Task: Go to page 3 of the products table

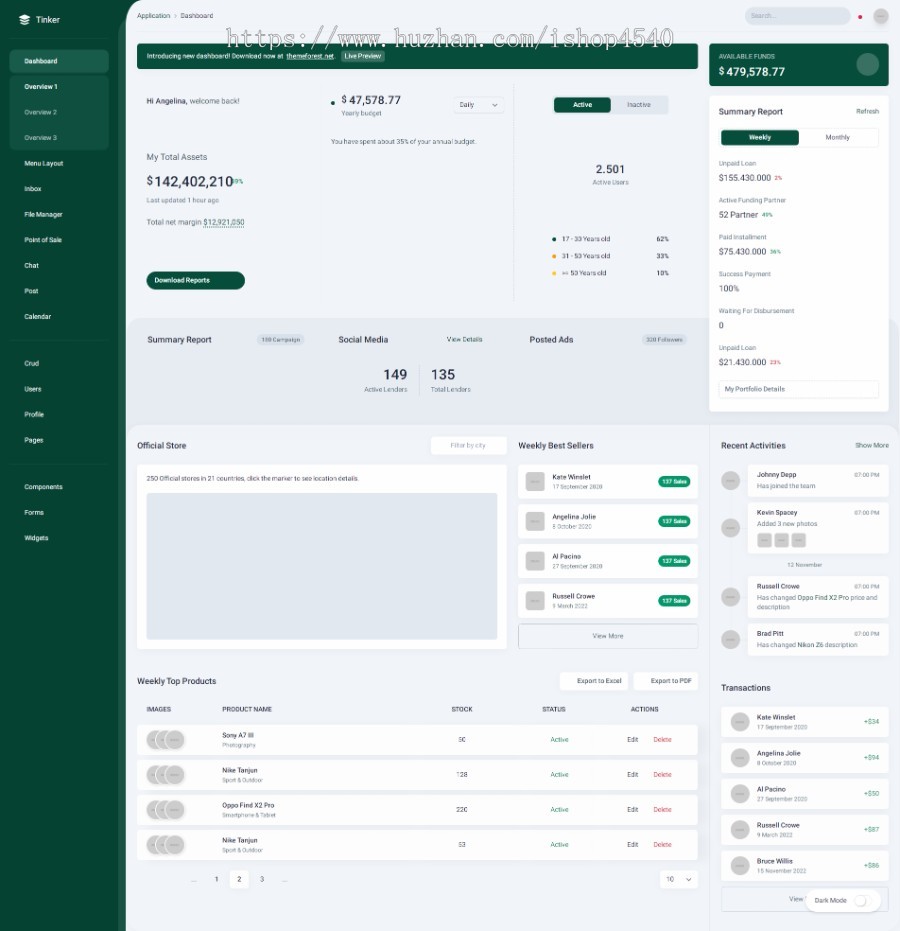Action: click(262, 879)
